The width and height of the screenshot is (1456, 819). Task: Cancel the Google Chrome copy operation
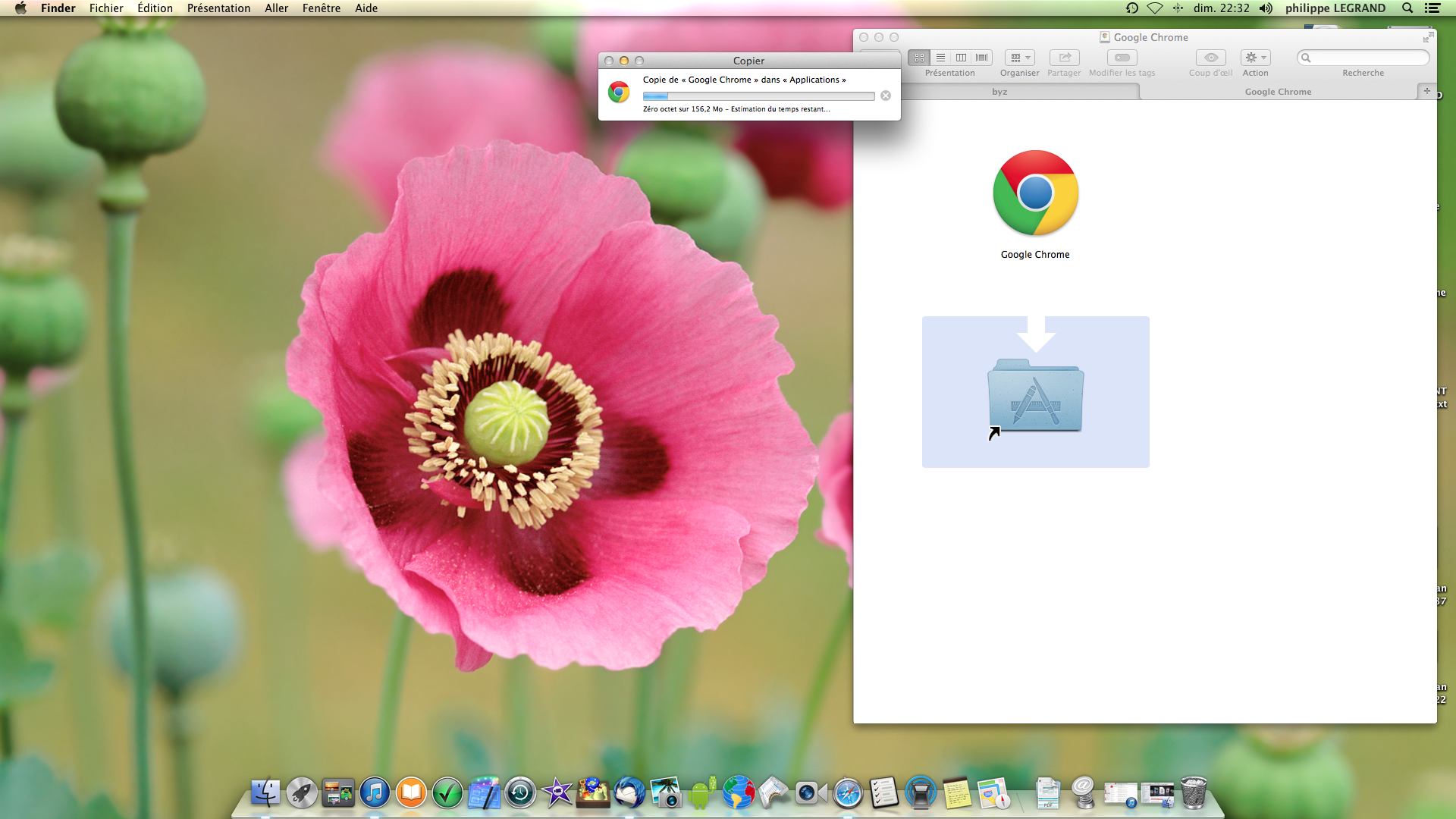(885, 96)
